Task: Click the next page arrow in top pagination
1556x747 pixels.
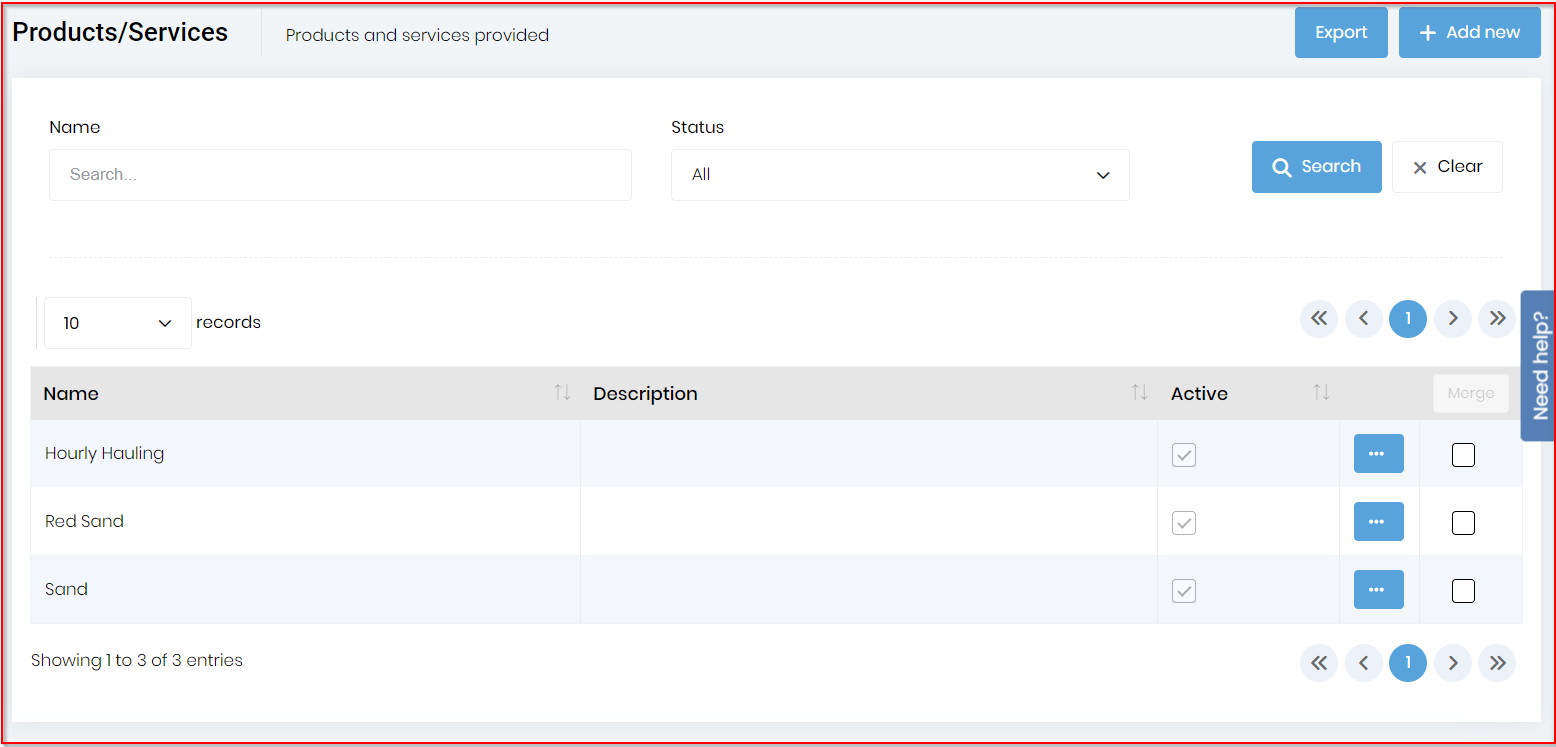Action: [x=1452, y=319]
